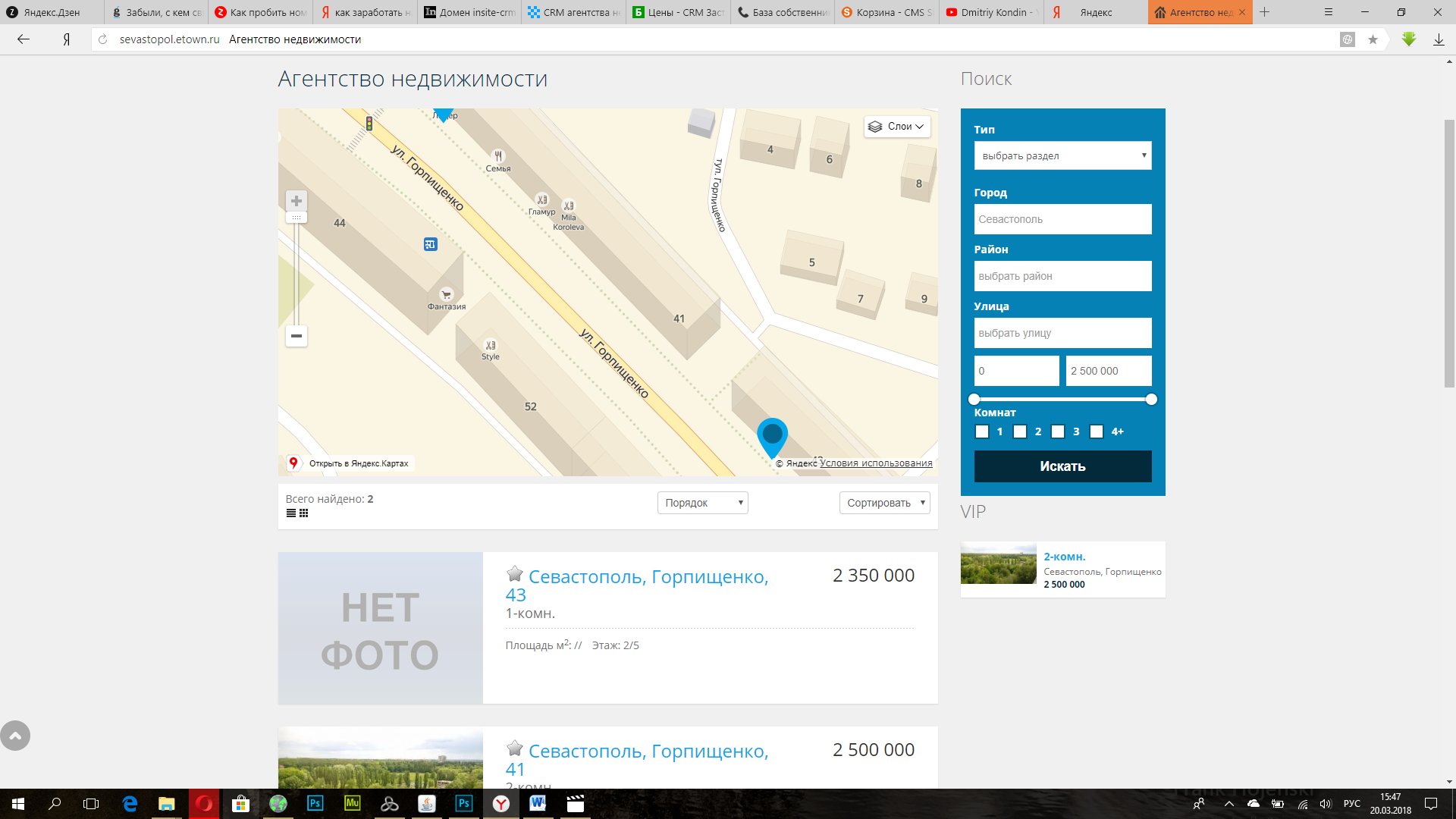Check the 2 rooms checkbox
Image resolution: width=1456 pixels, height=819 pixels.
tap(1020, 431)
